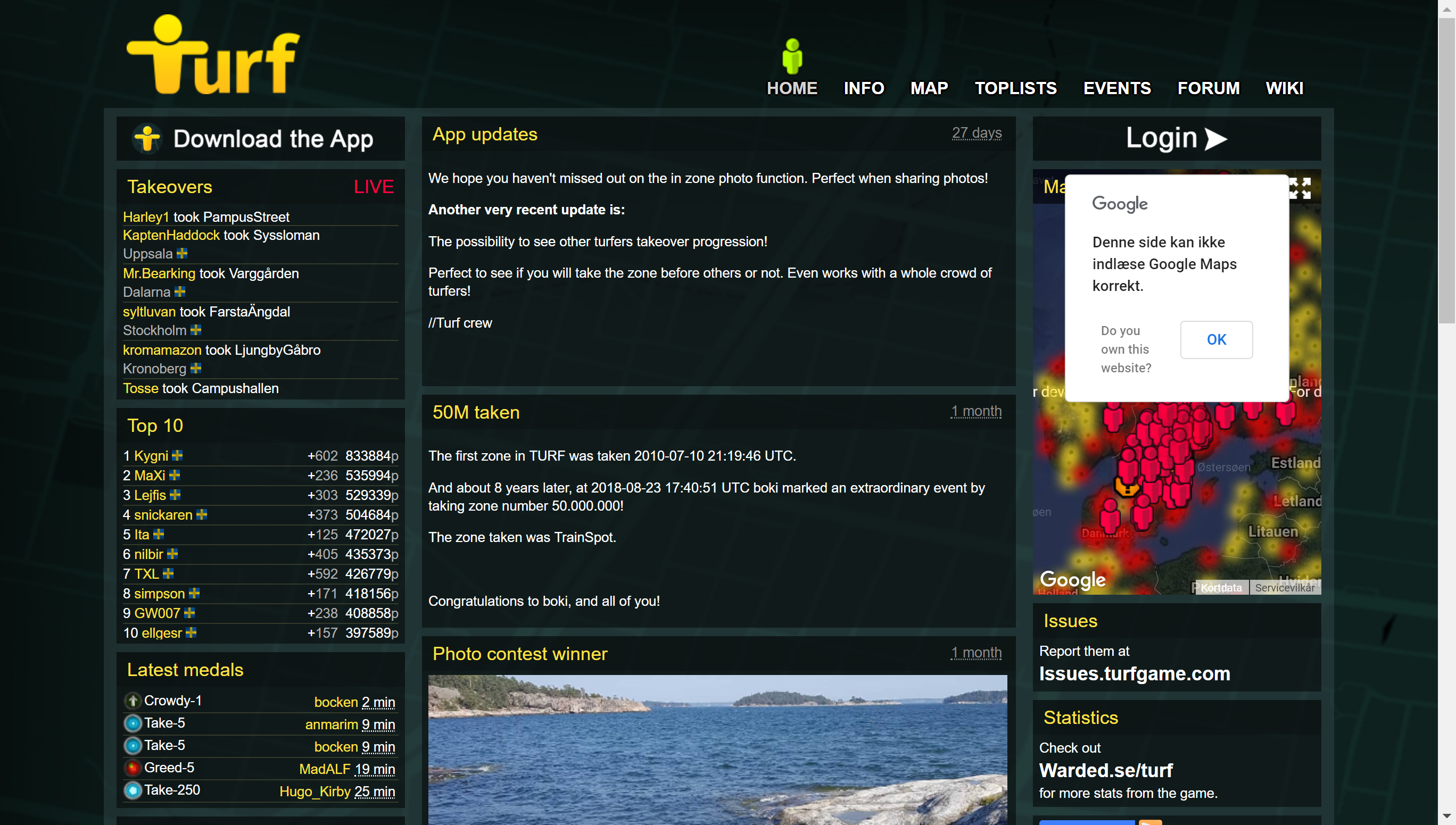
Task: Open player Harley1 in Takeovers
Action: tap(146, 217)
